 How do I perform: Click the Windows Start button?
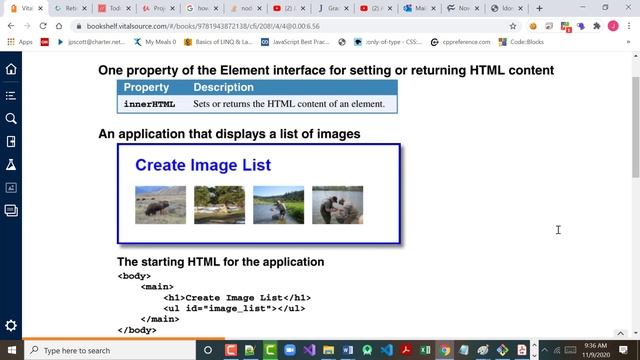[11, 350]
